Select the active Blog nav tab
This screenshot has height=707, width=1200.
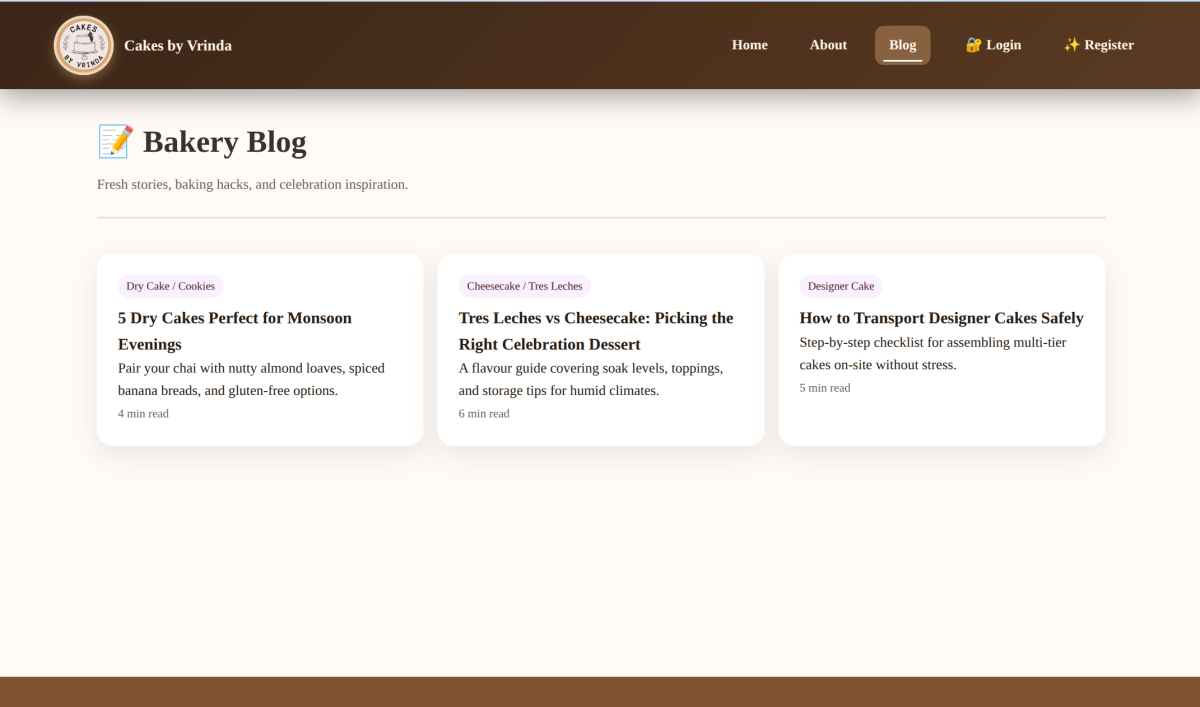pyautogui.click(x=902, y=45)
